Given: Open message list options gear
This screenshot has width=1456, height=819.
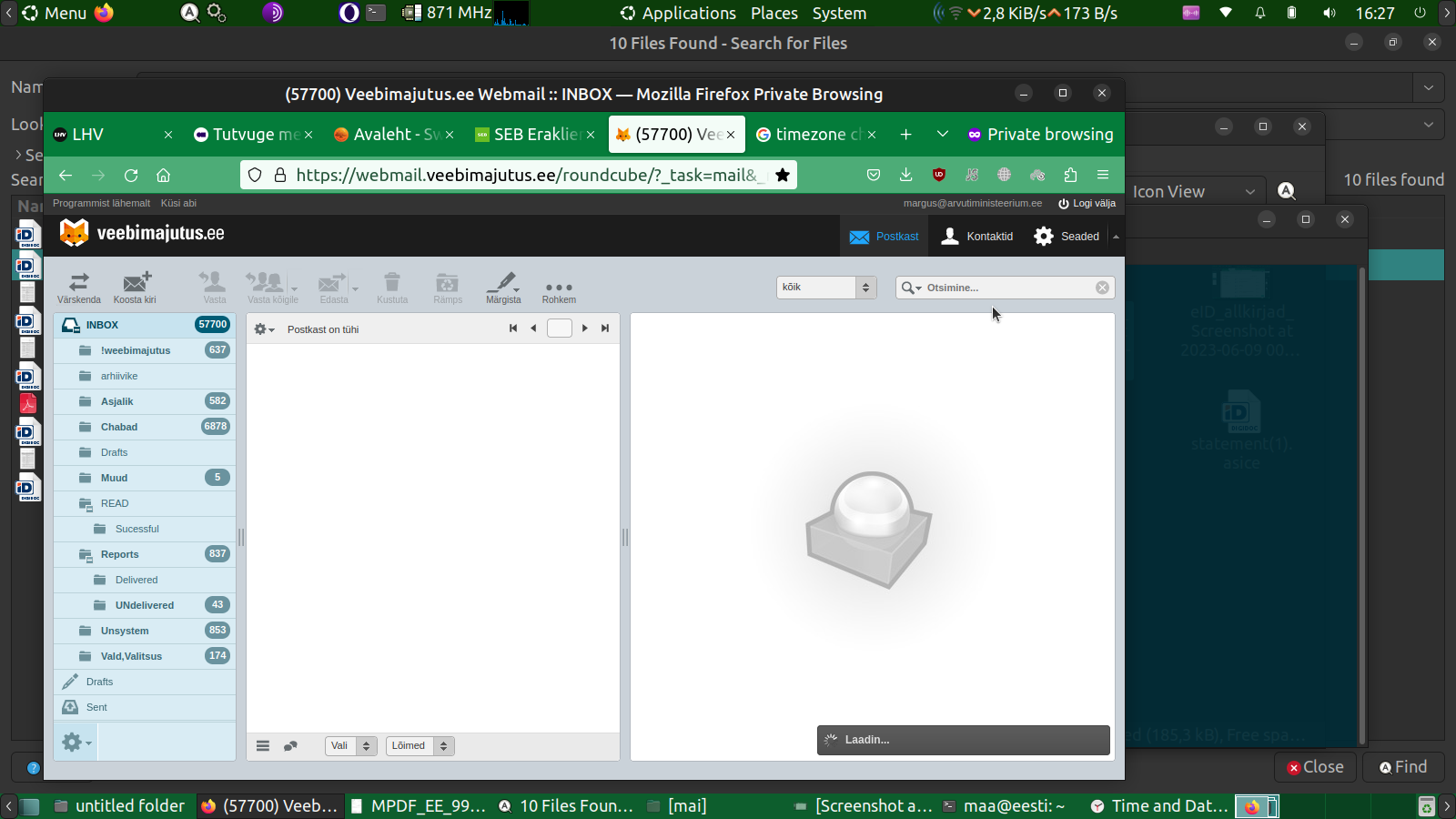Looking at the screenshot, I should tap(264, 329).
